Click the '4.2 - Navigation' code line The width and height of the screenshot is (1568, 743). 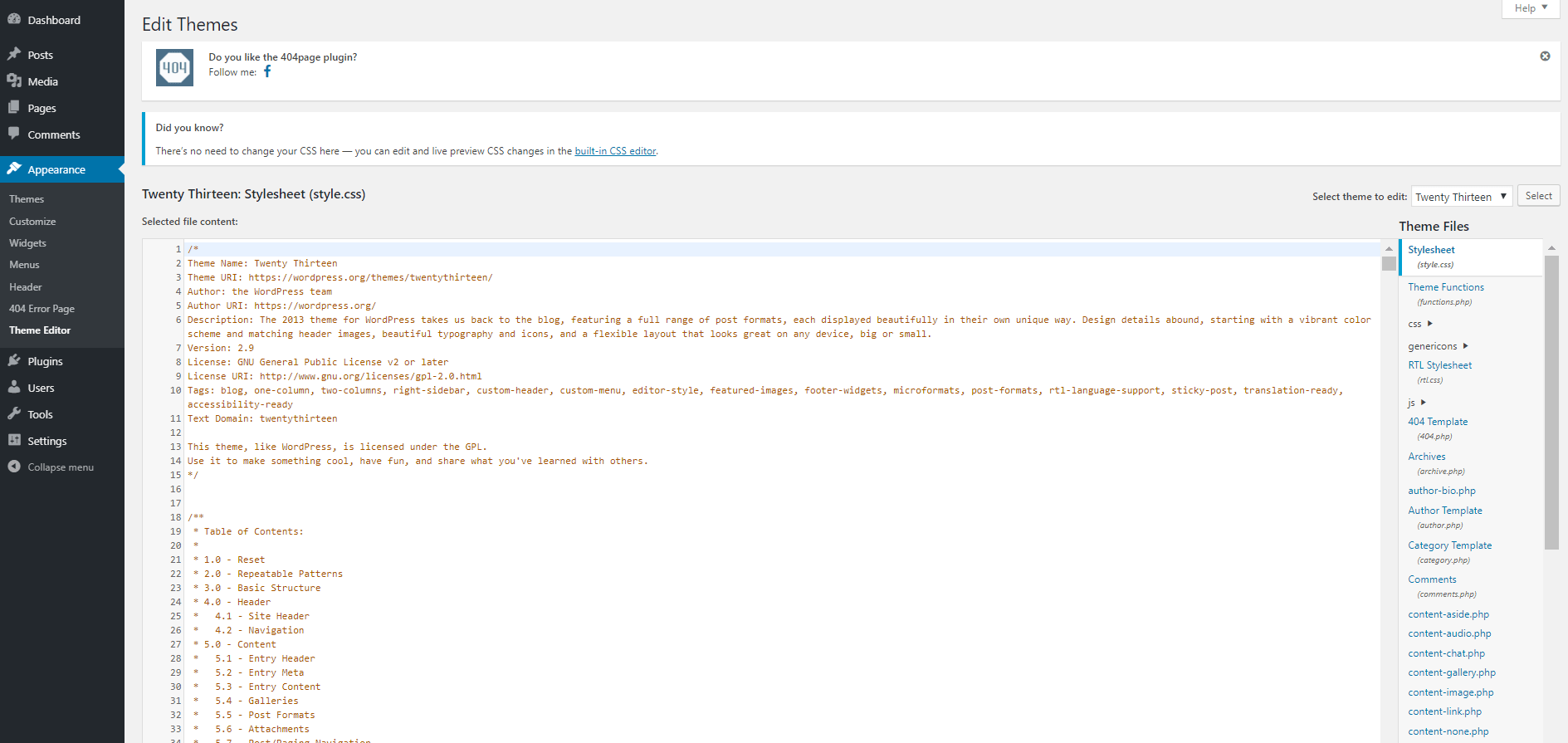click(248, 630)
